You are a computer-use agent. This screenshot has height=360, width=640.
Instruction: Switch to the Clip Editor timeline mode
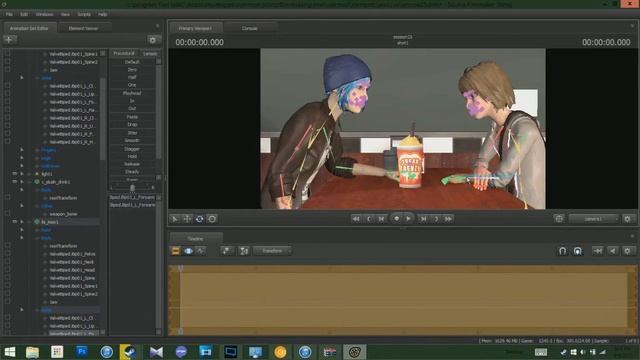(176, 251)
